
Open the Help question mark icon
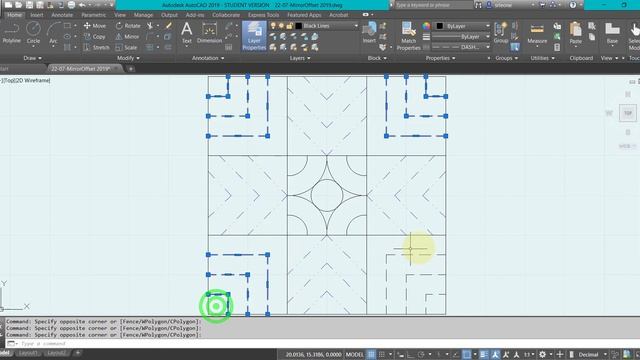tap(573, 5)
